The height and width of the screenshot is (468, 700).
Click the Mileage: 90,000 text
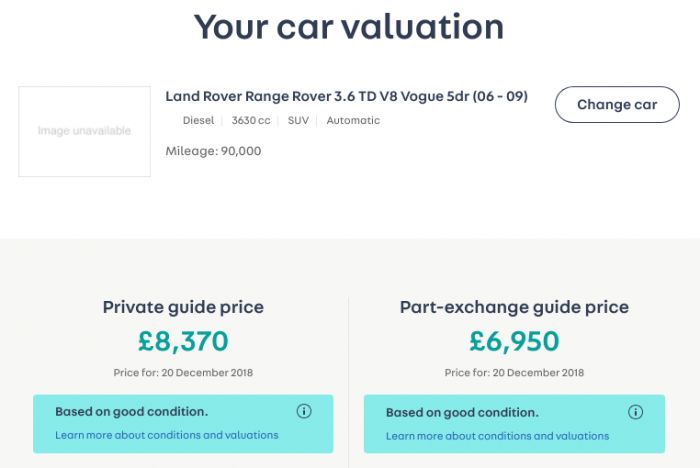pos(213,151)
